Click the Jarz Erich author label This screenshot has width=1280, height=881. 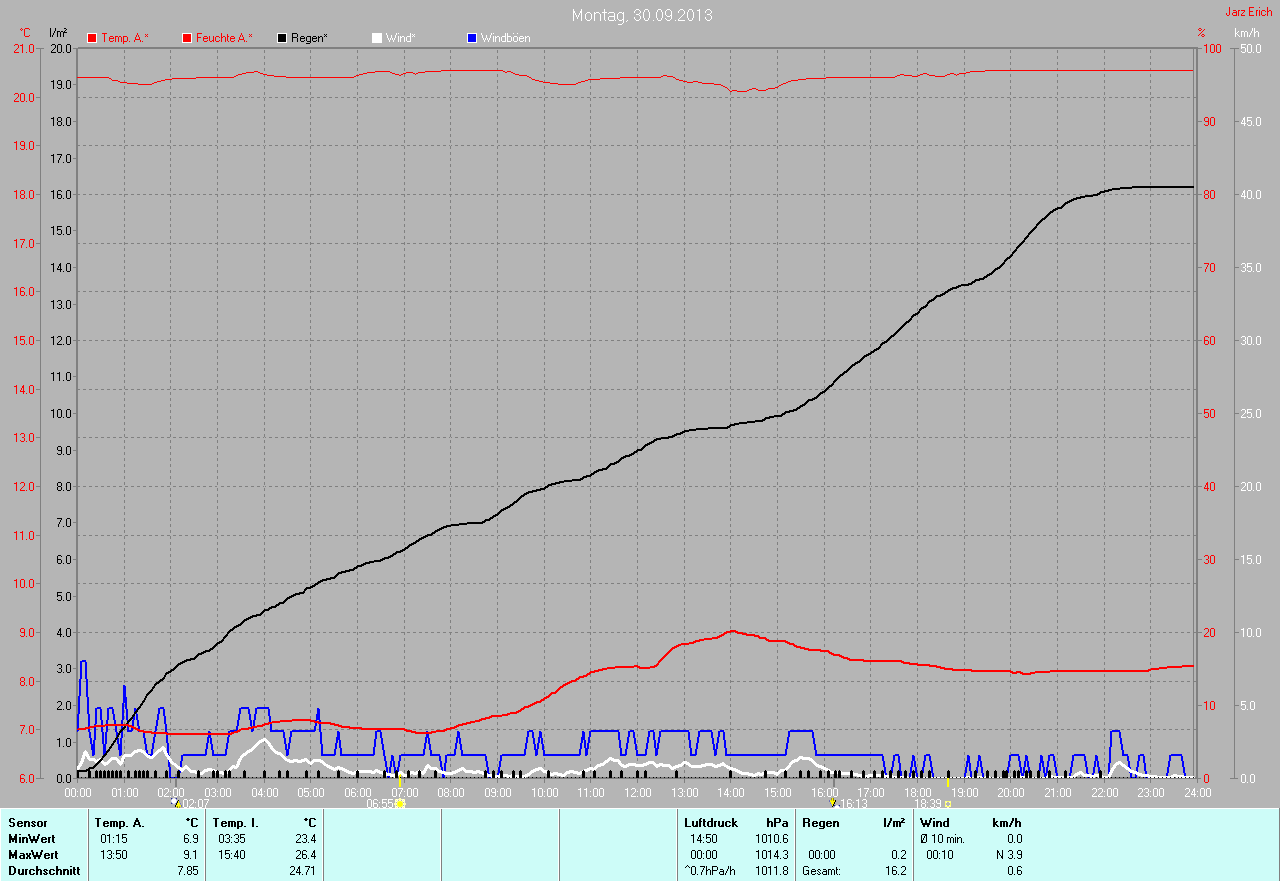tap(1249, 12)
